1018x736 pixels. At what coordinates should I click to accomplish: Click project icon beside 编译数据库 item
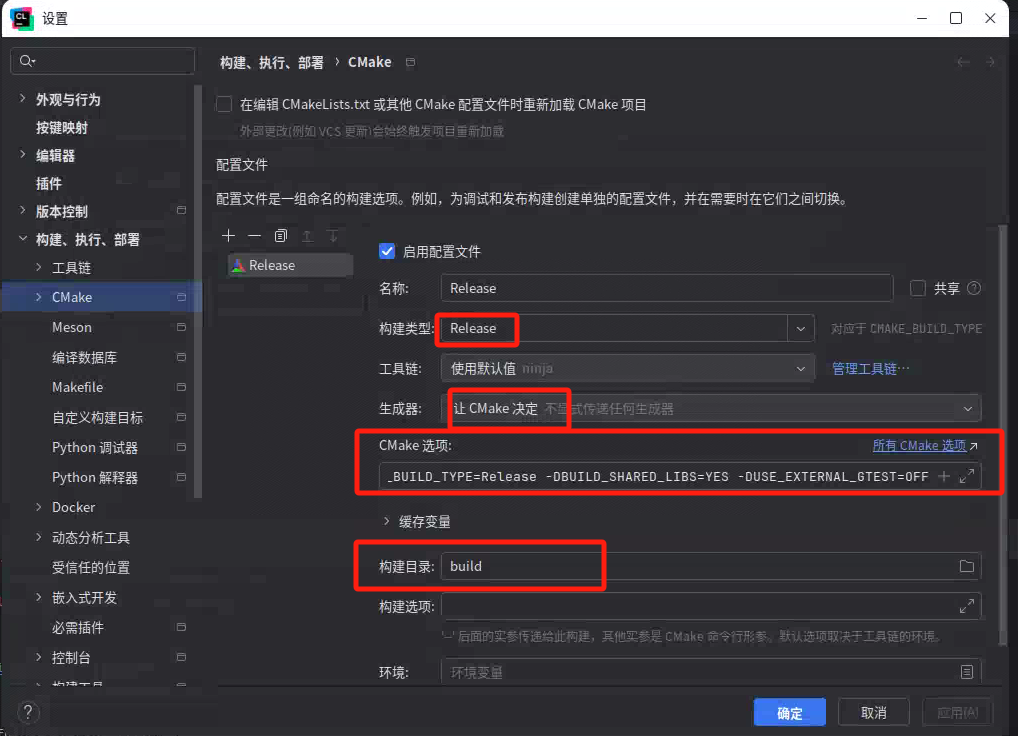click(181, 357)
